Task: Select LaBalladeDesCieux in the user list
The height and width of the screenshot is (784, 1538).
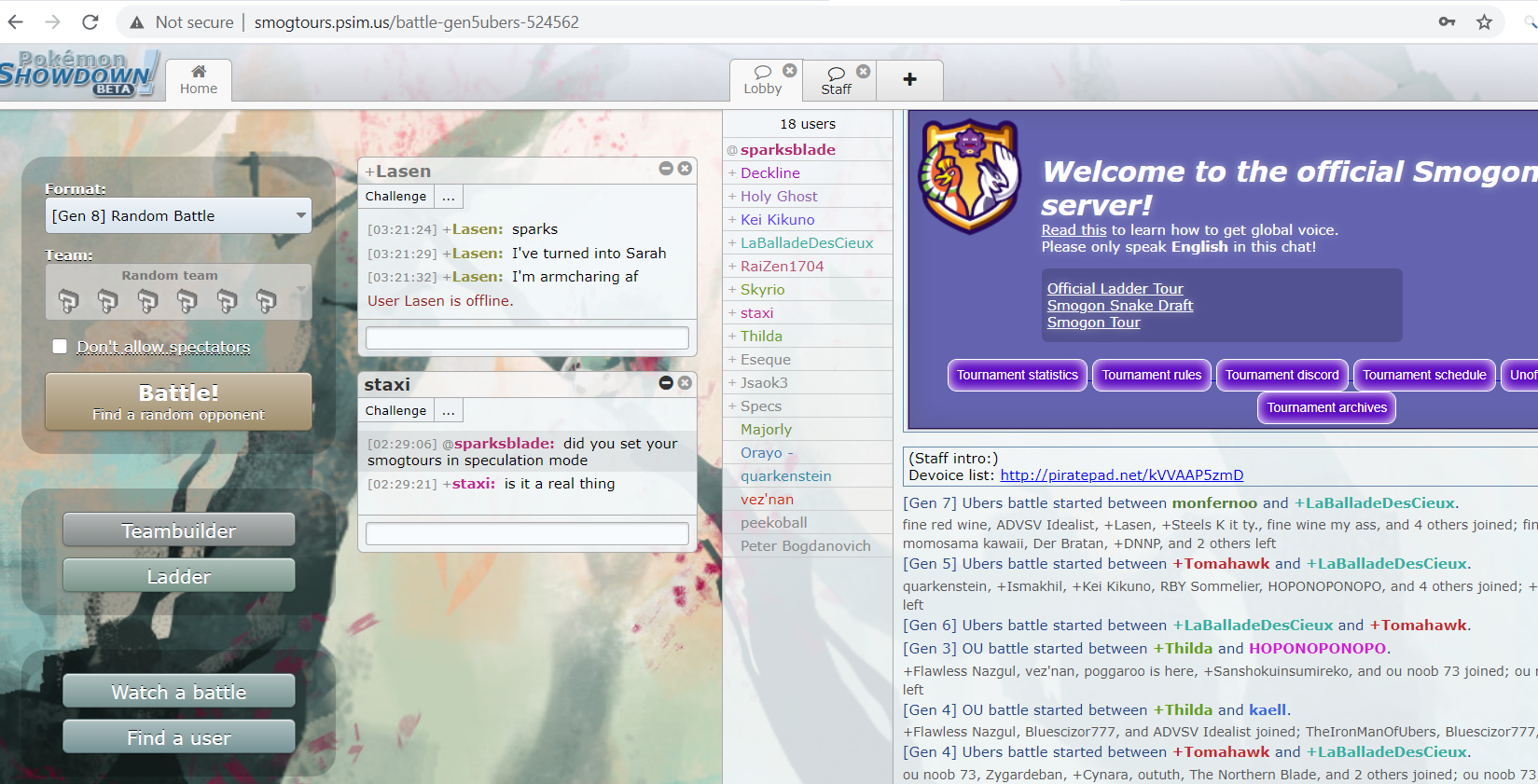Action: [808, 242]
